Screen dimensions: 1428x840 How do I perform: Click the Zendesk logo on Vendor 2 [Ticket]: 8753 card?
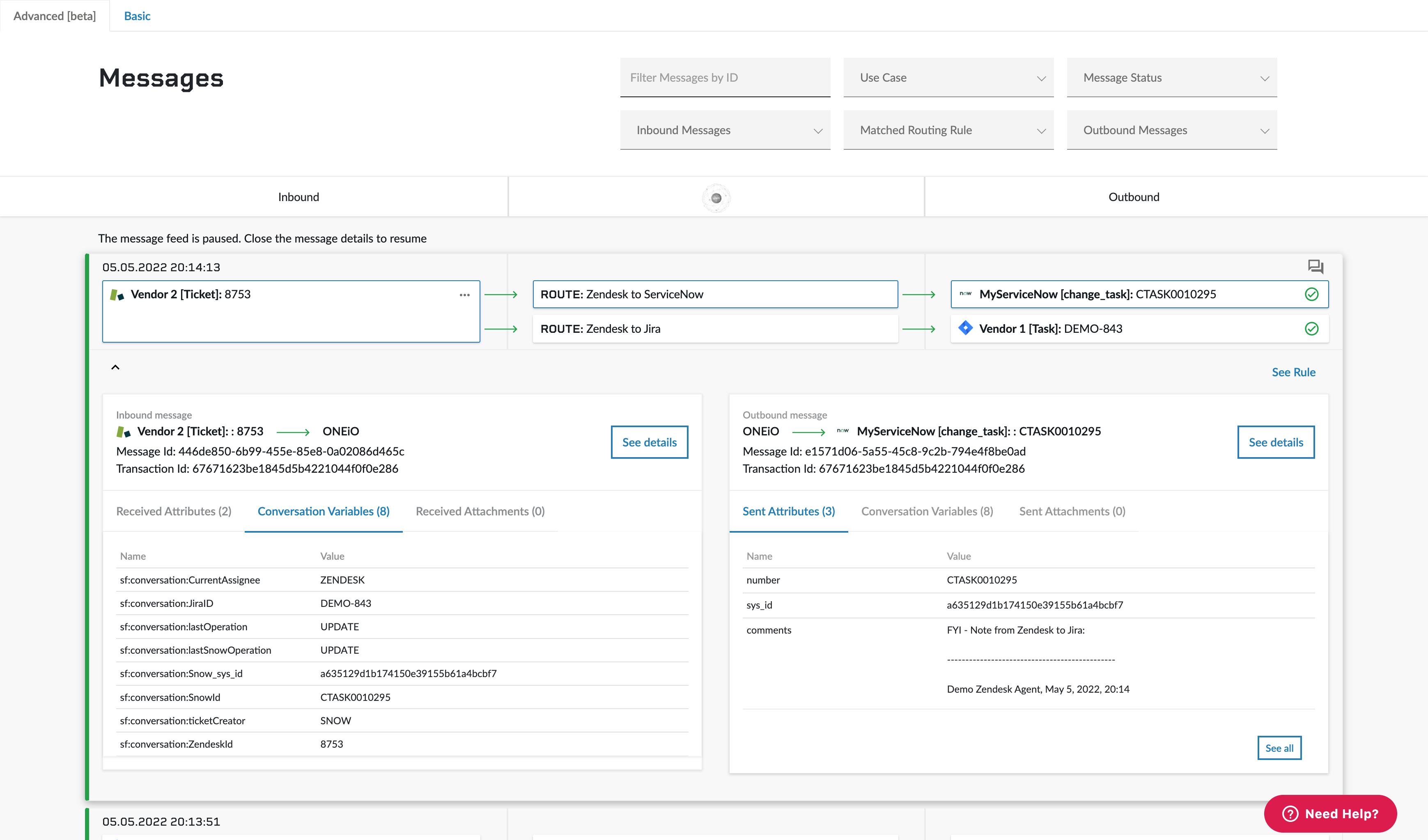117,295
